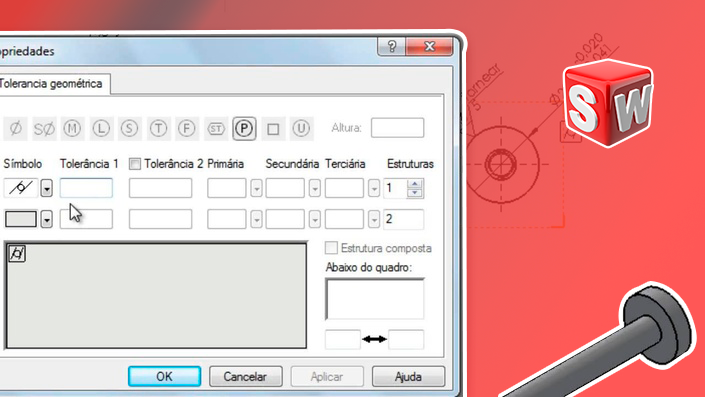Screen dimensions: 705x397
Task: Toggle the projected tolerance P icon
Action: [244, 129]
